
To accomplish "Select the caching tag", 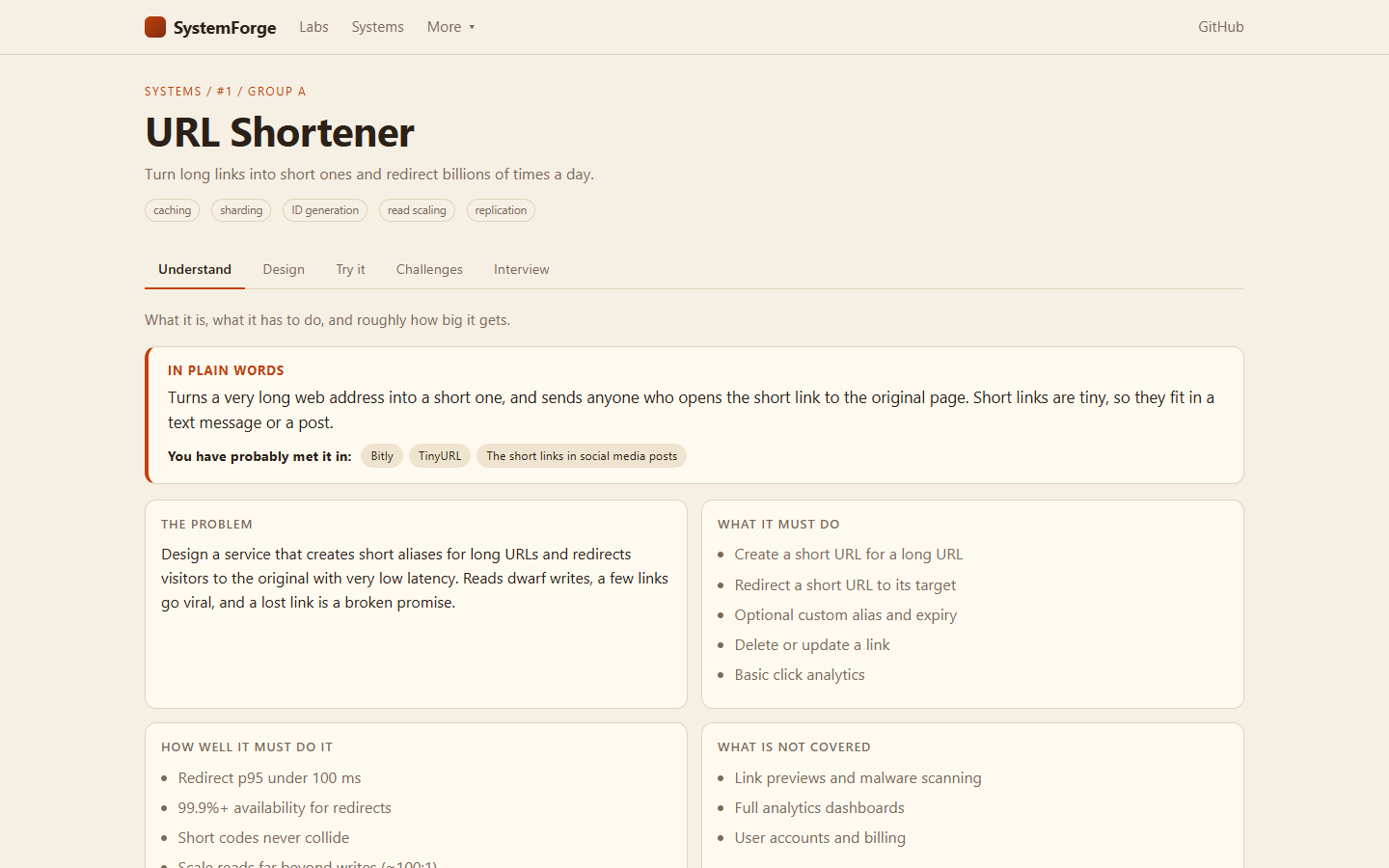I will pos(172,210).
